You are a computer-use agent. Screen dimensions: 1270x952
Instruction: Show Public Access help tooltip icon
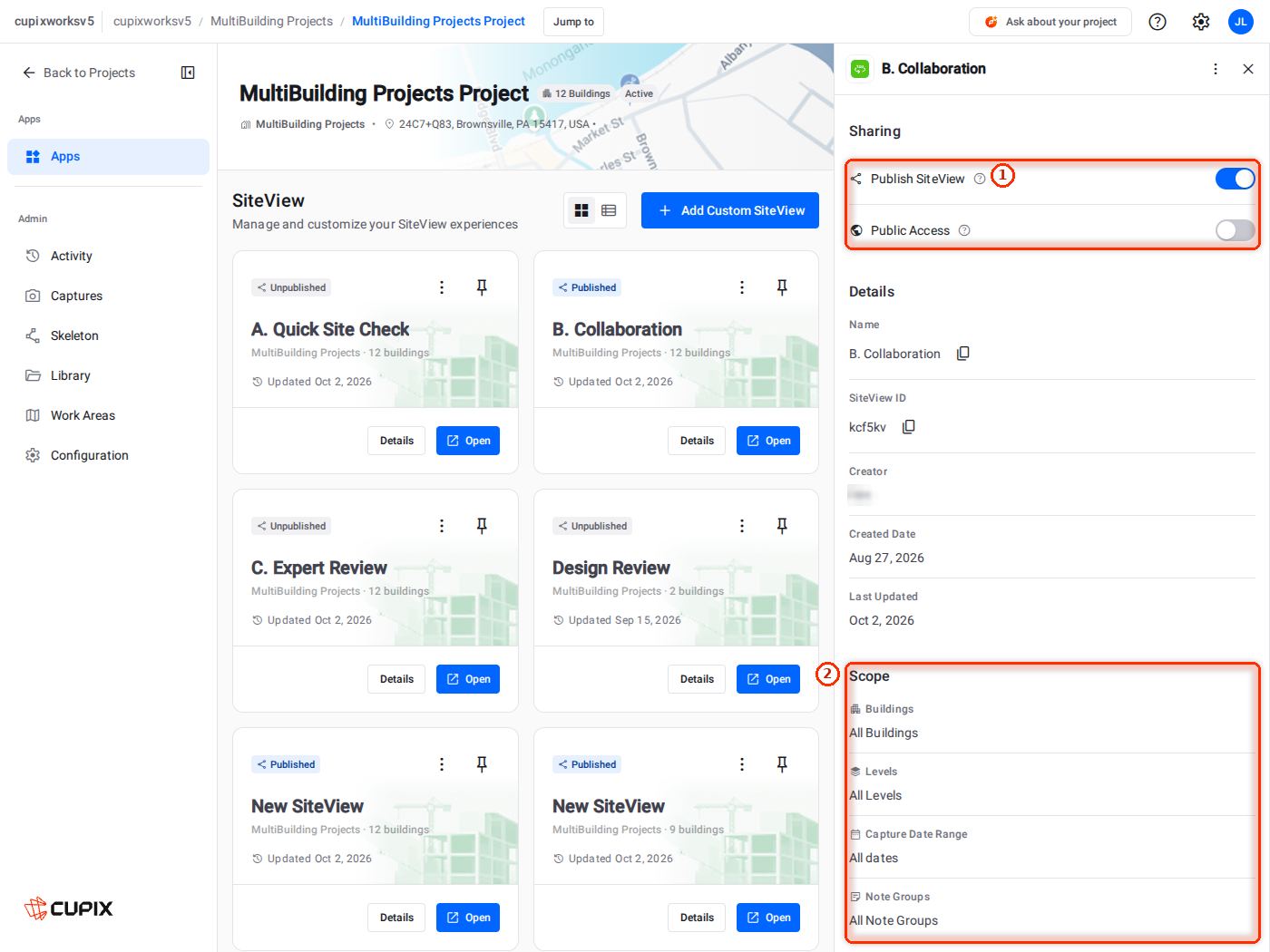964,230
